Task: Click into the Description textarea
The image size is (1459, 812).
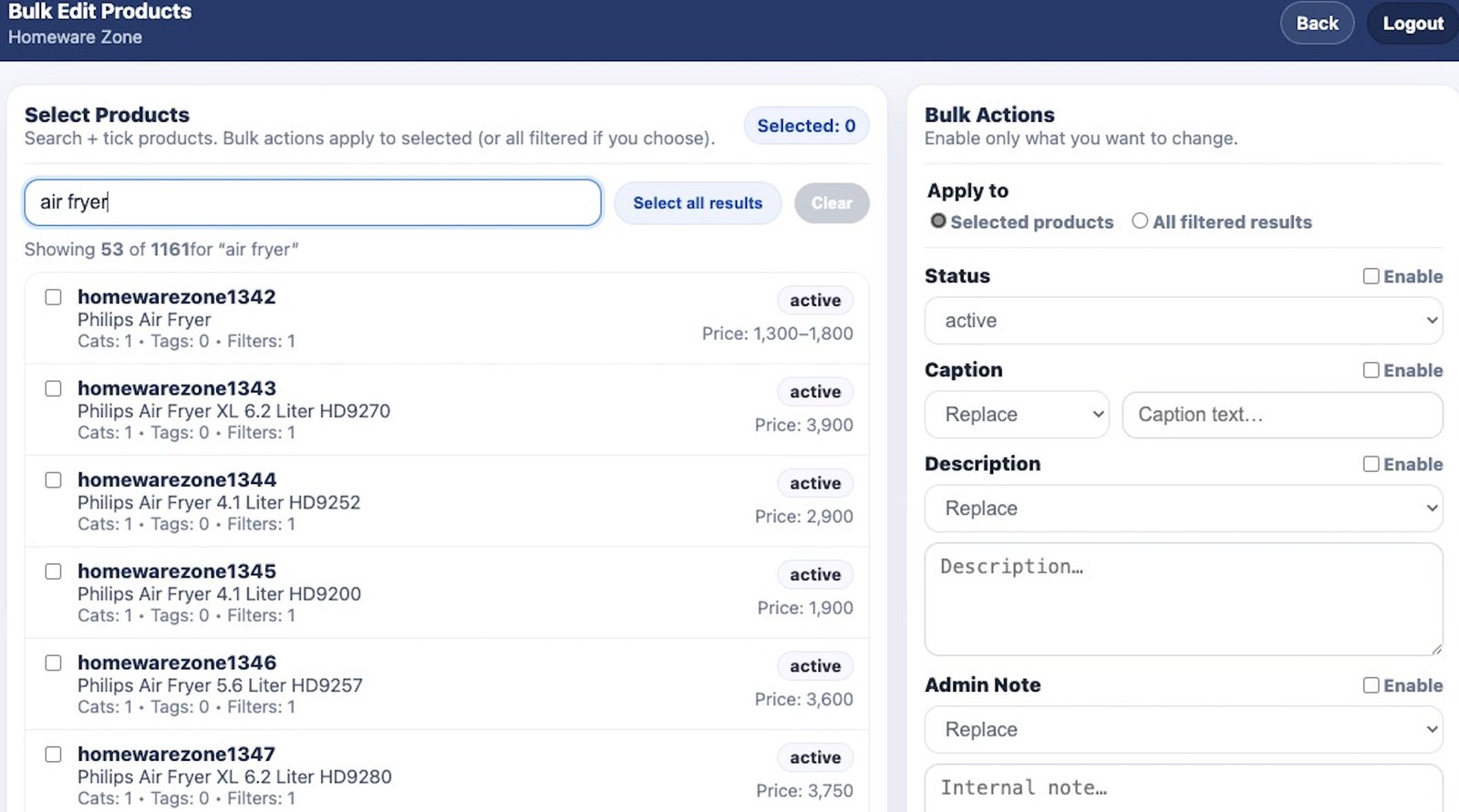Action: pos(1183,599)
